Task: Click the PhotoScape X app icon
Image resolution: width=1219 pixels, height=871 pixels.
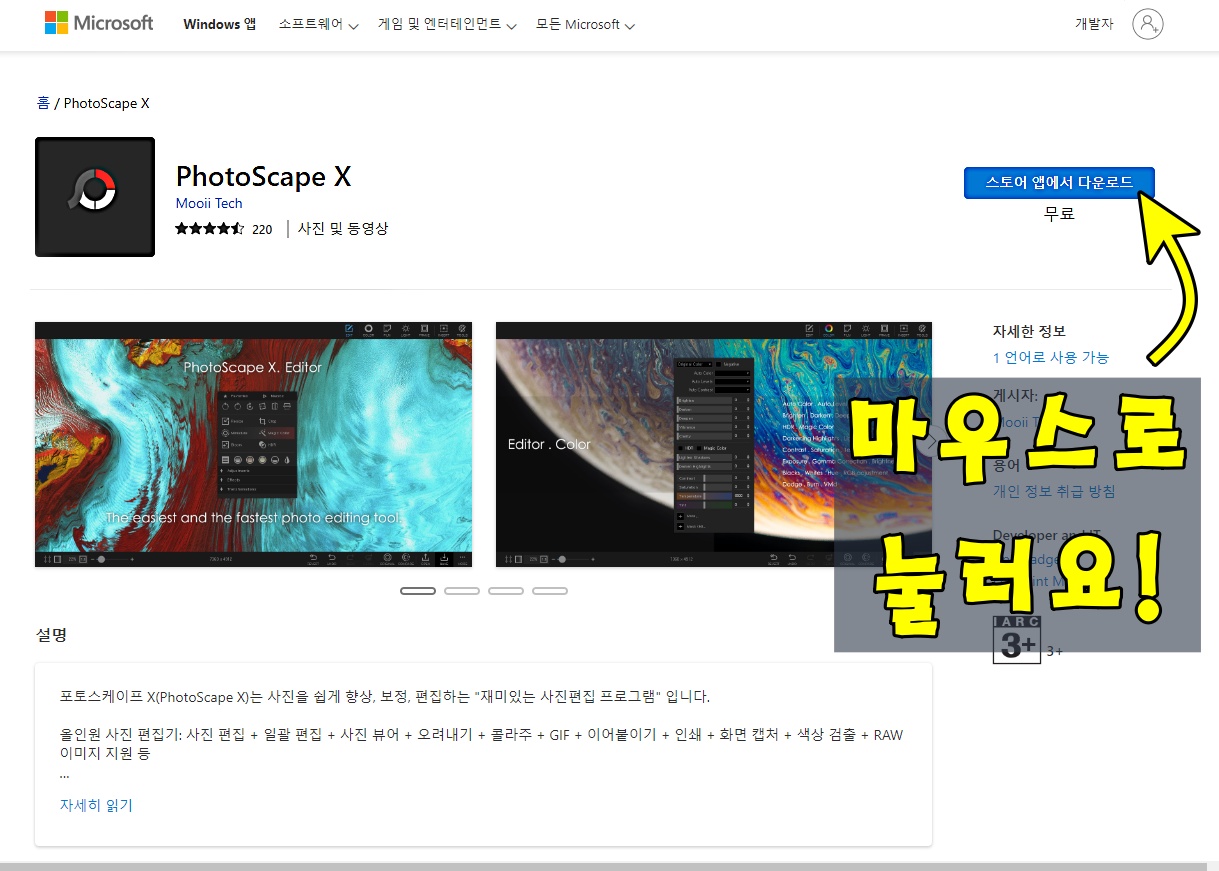Action: point(95,197)
